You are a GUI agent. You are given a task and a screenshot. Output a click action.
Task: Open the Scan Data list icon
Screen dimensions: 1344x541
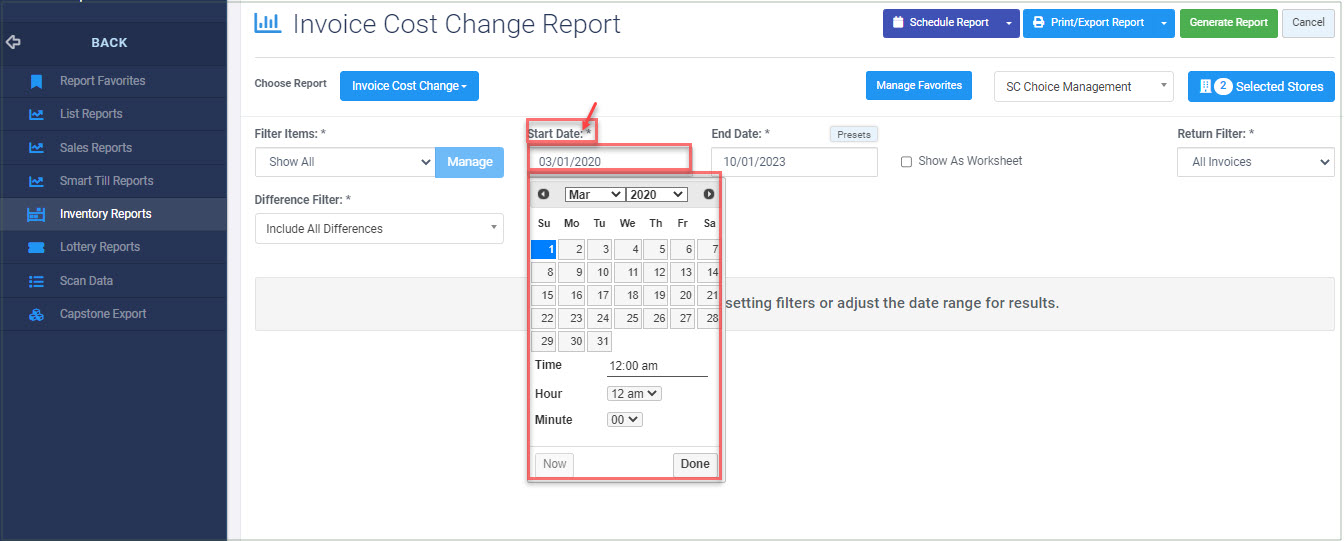[36, 281]
